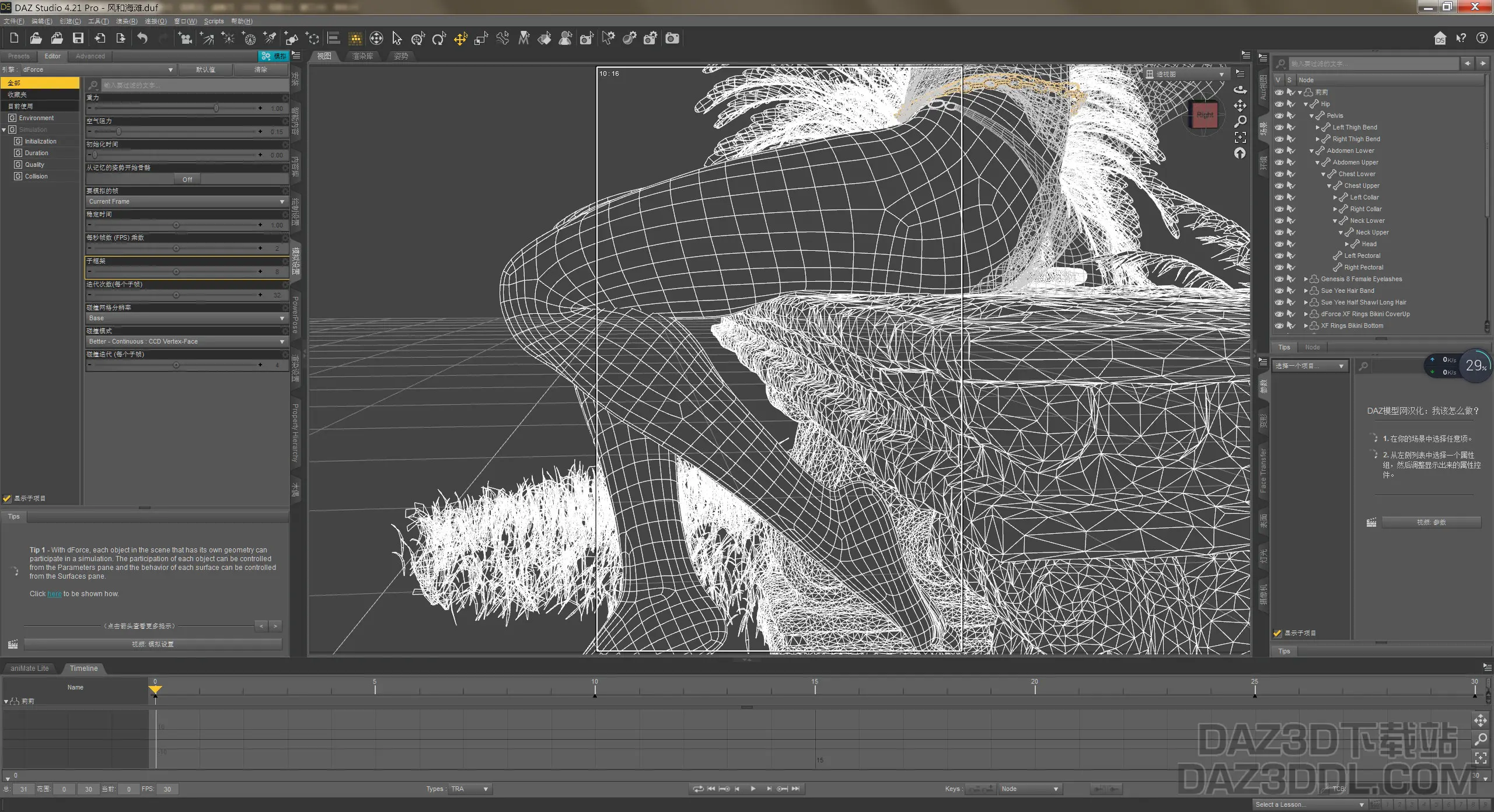Toggle the timeline loop button

(698, 789)
